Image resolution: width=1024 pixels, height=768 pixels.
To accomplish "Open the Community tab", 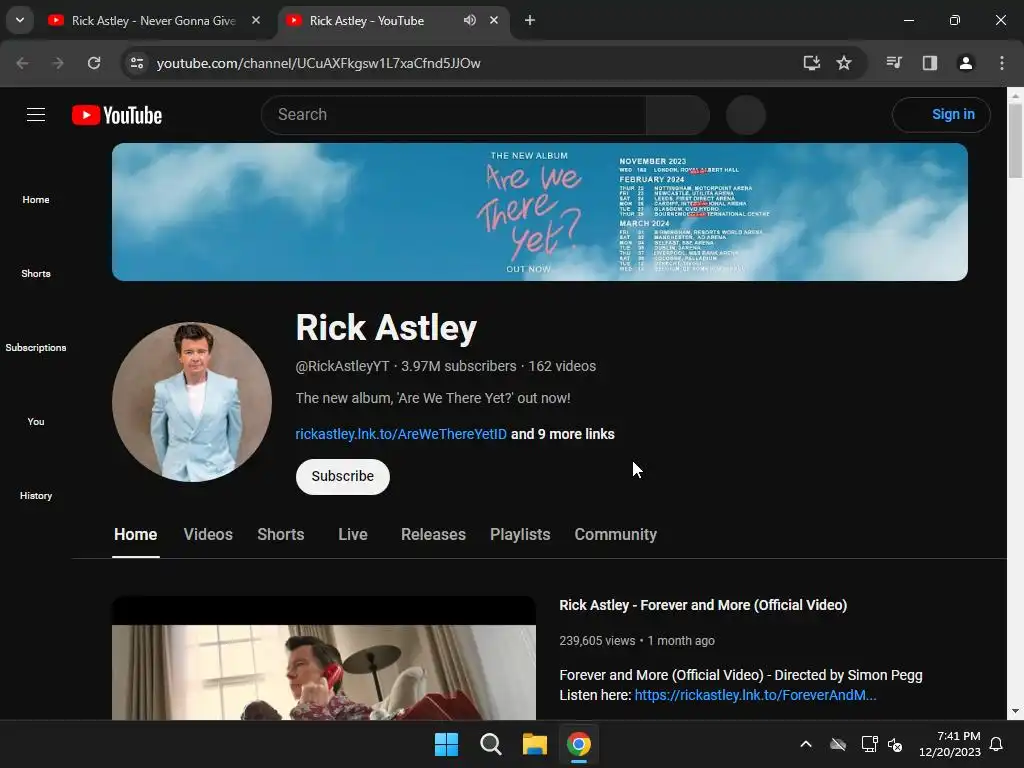I will [615, 534].
